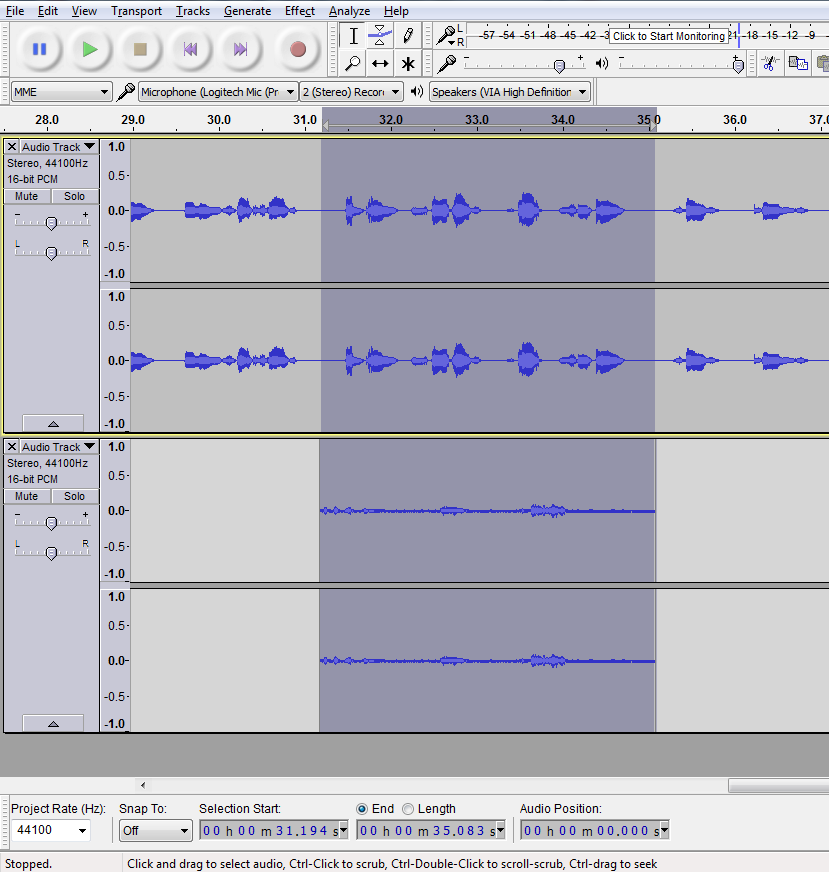Viewport: 829px width, 872px height.
Task: Adjust the second track's gain slider
Action: point(51,523)
